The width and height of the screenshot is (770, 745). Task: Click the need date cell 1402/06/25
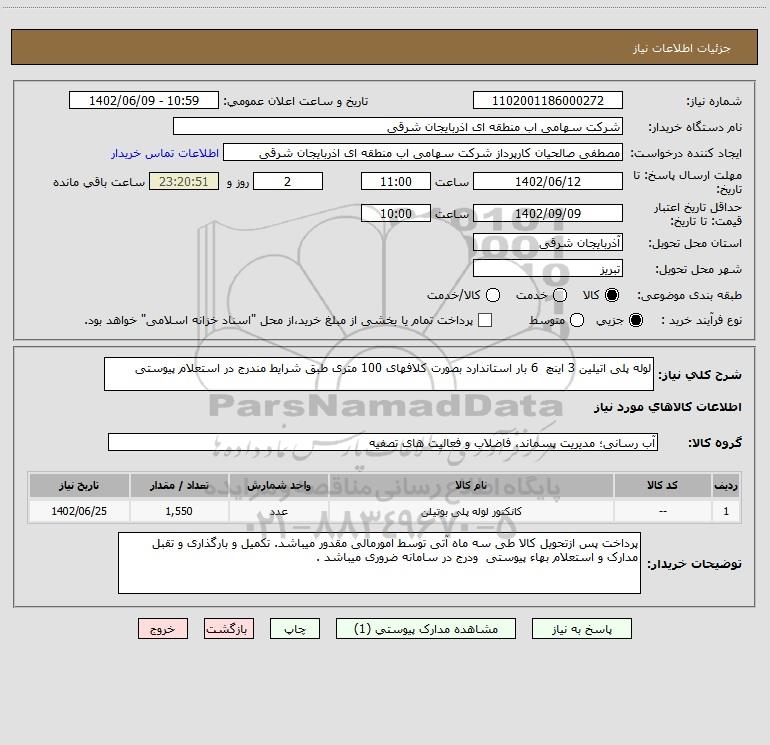click(x=79, y=511)
